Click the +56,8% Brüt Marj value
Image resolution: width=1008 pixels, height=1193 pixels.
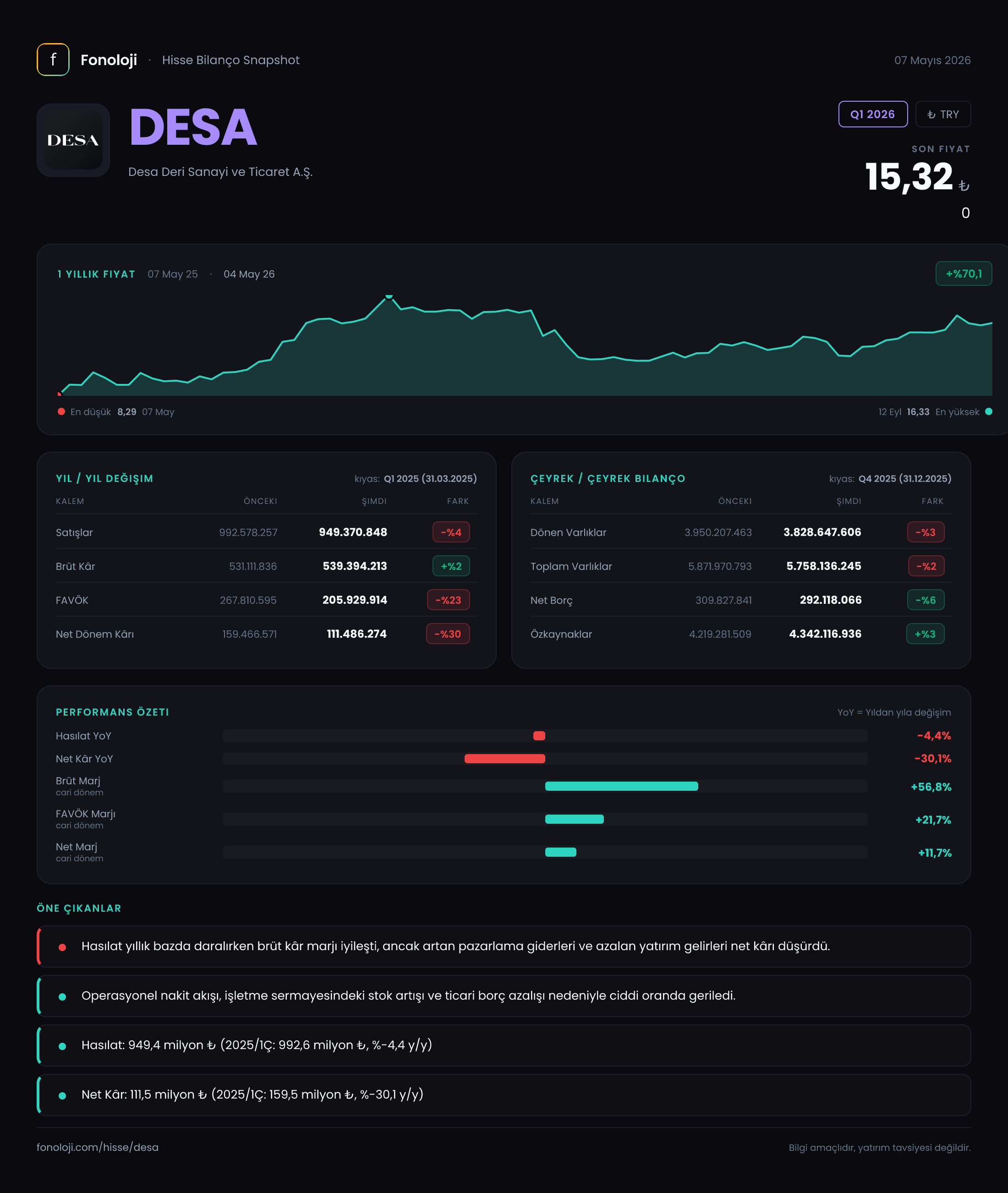(x=931, y=787)
